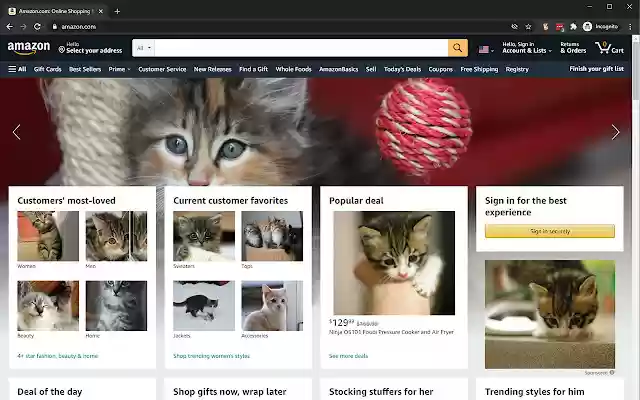
Task: Click See more deals link
Action: point(348,356)
